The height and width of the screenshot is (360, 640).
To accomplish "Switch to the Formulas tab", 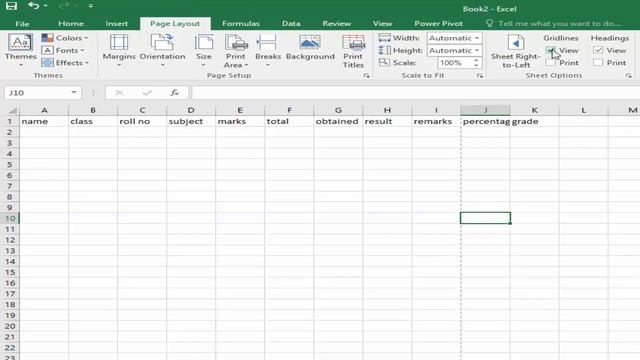I will (x=241, y=24).
